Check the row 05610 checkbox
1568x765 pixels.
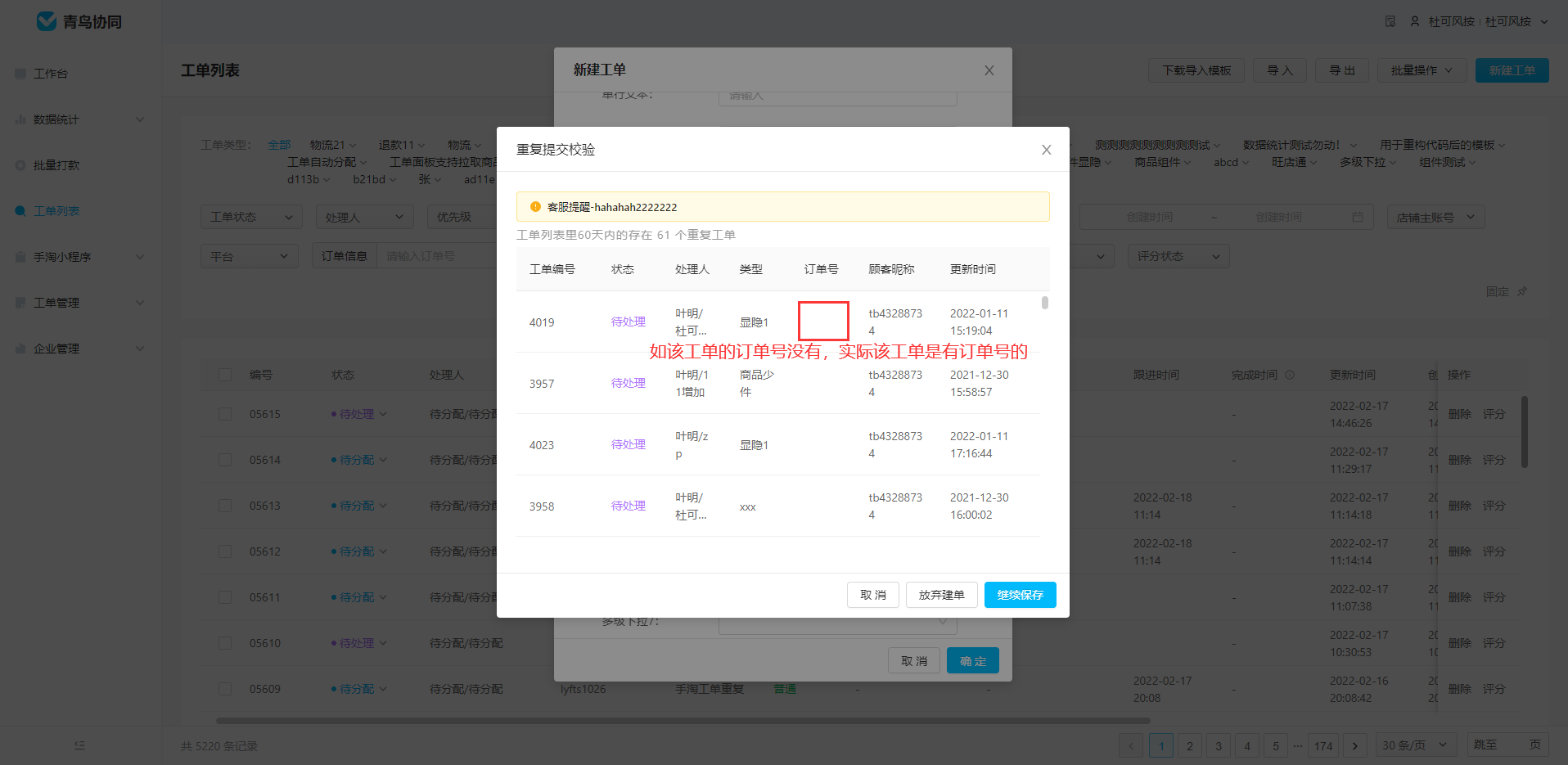pyautogui.click(x=225, y=643)
